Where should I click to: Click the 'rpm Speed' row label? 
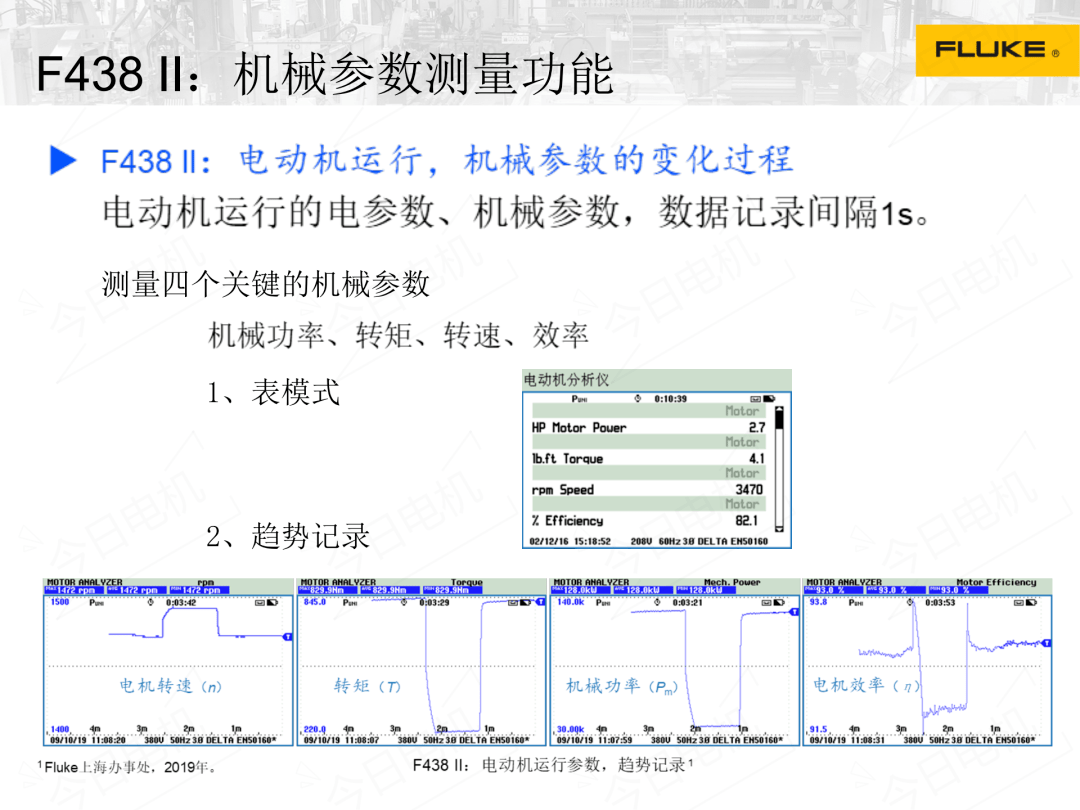click(562, 490)
